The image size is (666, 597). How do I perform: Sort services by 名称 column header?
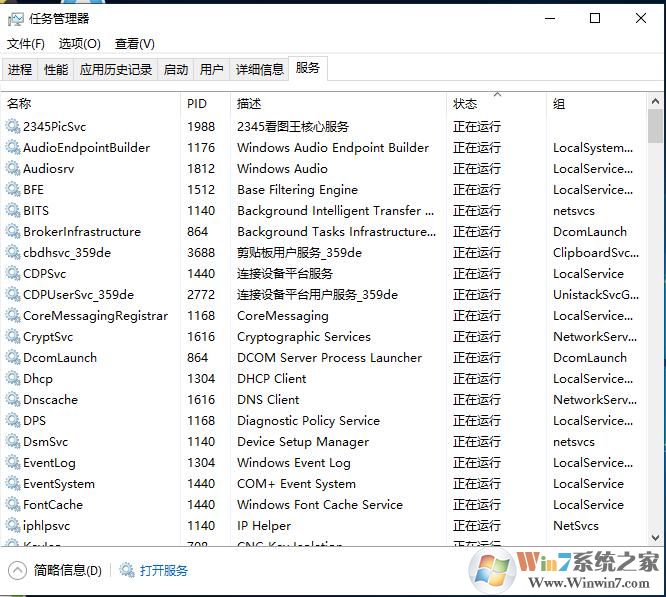(20, 104)
